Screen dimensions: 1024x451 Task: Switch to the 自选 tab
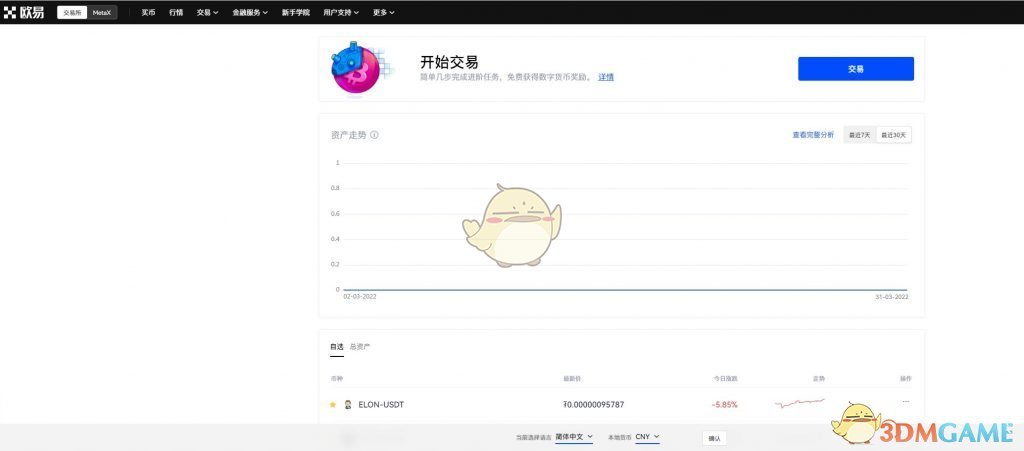(x=336, y=347)
